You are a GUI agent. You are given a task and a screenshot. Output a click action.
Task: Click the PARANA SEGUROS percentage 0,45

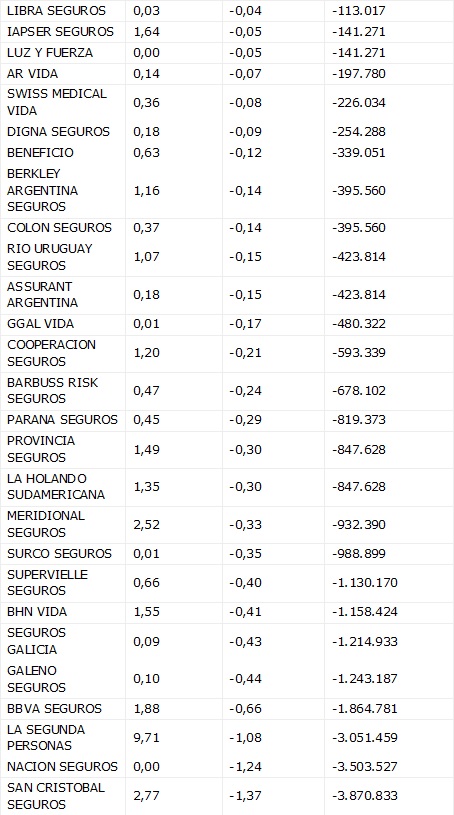(x=146, y=419)
